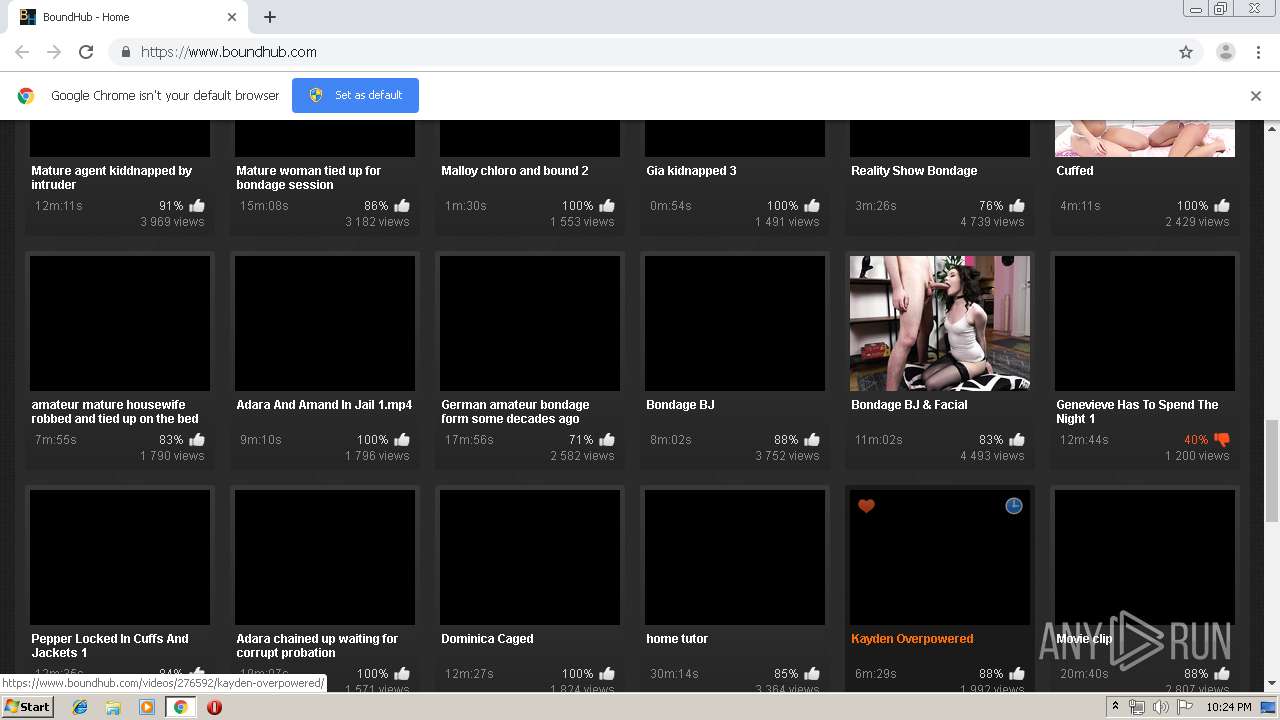
Task: Click thumbs-up icon beside 71% rating
Action: pyautogui.click(x=607, y=440)
